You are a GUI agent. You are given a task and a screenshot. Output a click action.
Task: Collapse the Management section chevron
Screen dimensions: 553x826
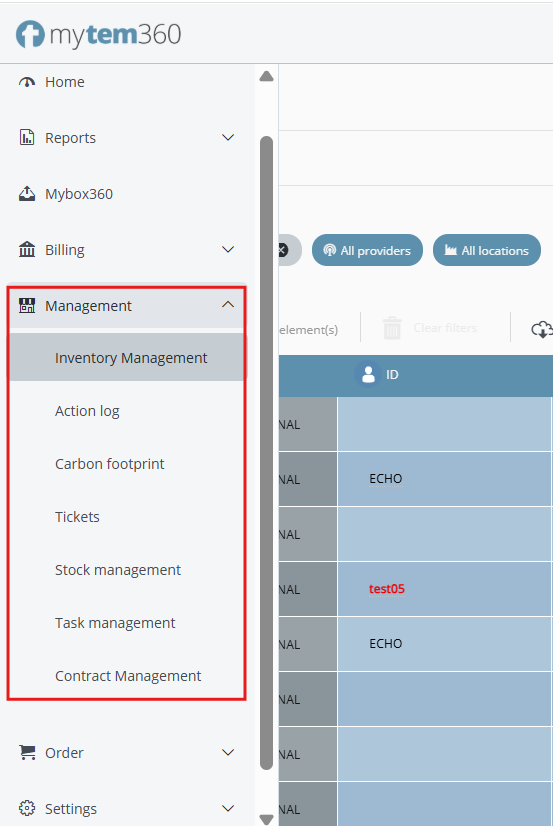point(228,304)
